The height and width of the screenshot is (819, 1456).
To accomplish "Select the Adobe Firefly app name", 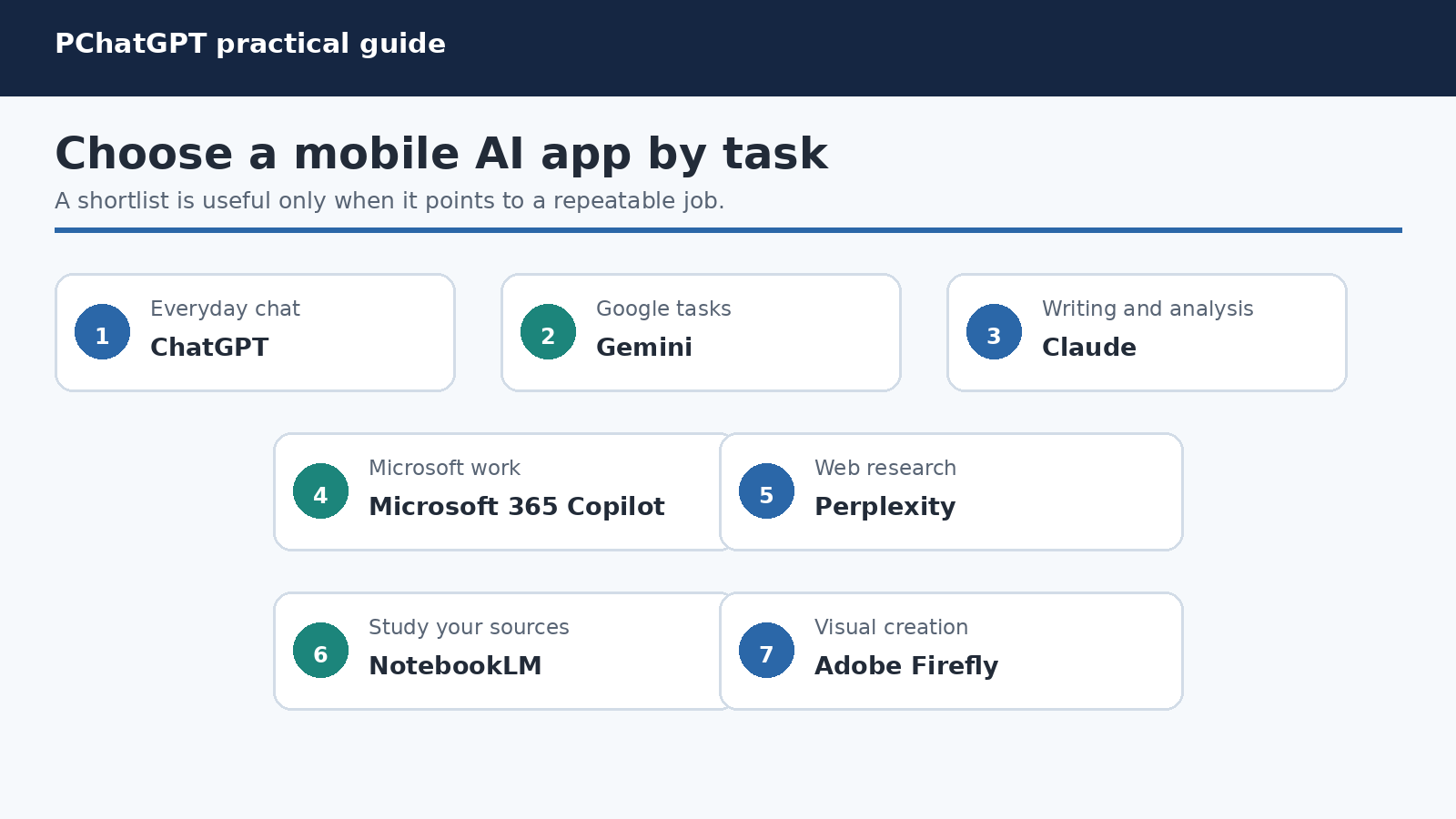I will click(906, 666).
